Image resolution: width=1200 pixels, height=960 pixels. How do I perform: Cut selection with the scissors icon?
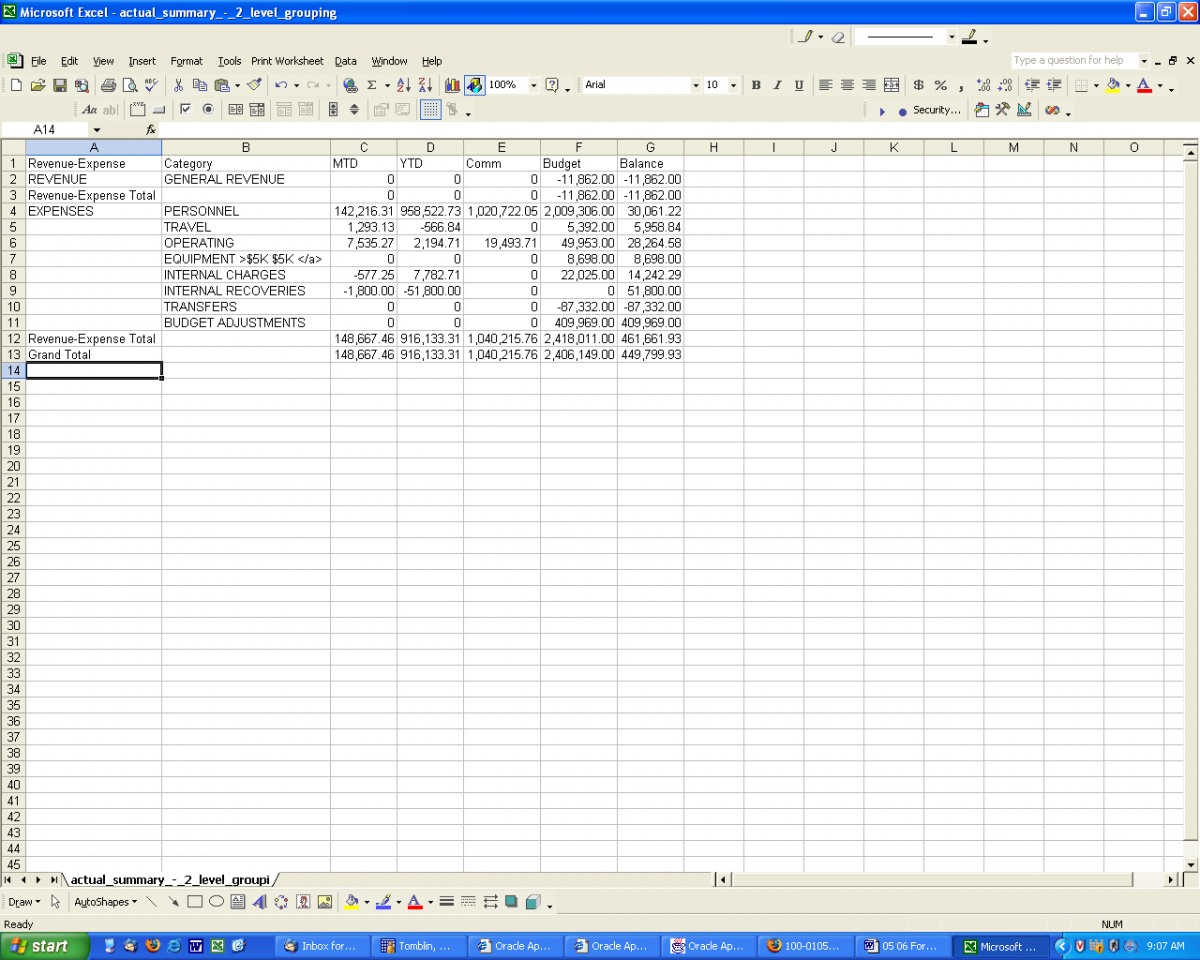(178, 85)
